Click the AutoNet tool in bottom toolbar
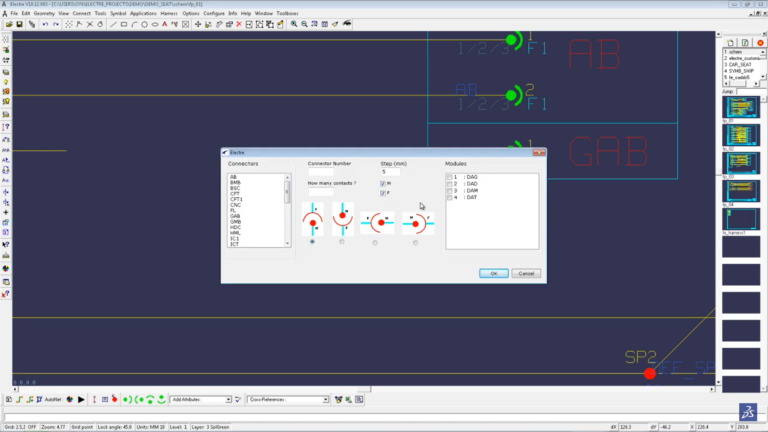Screen dimensions: 768x432 [52, 400]
